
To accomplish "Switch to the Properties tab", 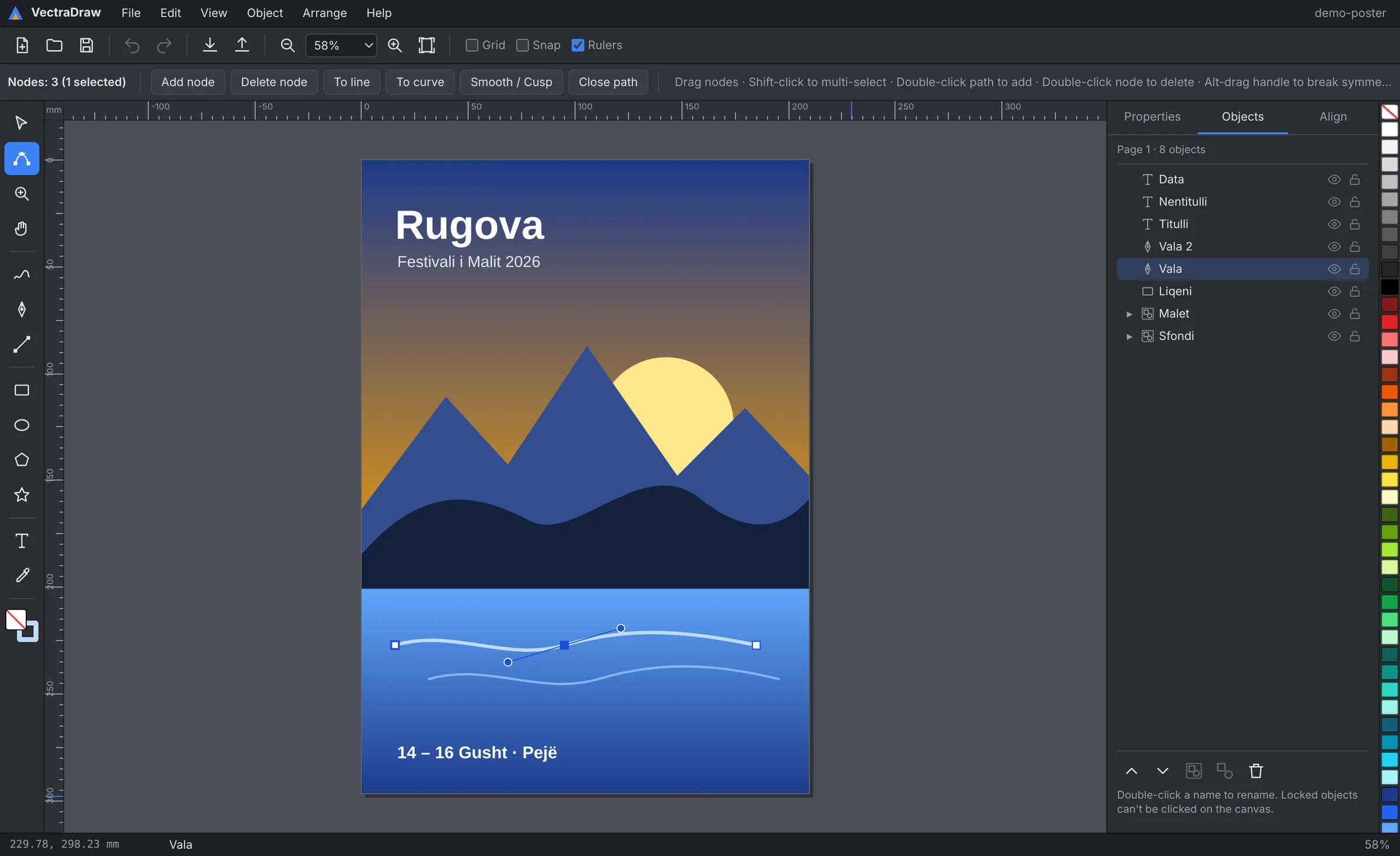I will click(x=1152, y=117).
